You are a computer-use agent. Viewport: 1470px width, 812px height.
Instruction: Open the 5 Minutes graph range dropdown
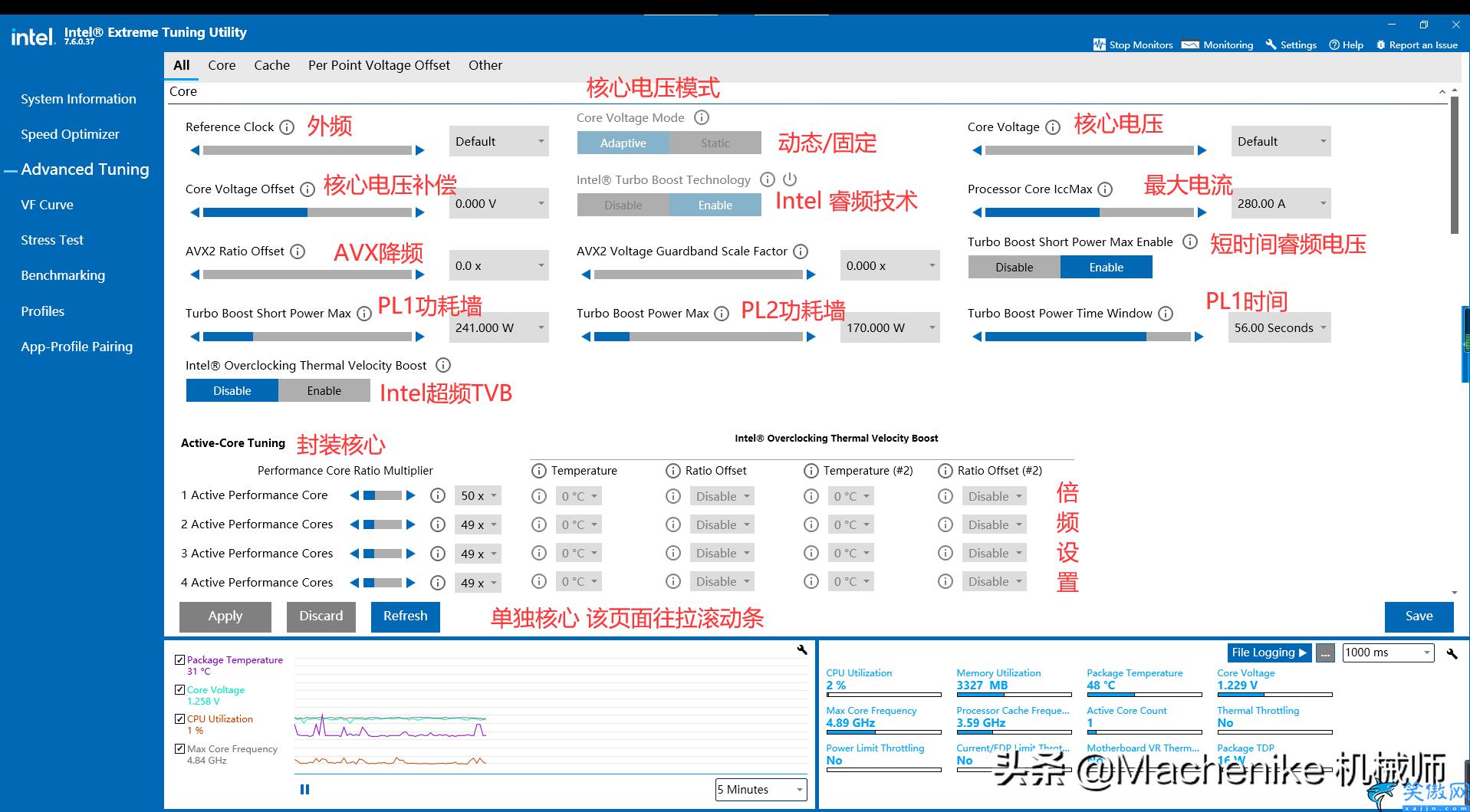tap(761, 789)
